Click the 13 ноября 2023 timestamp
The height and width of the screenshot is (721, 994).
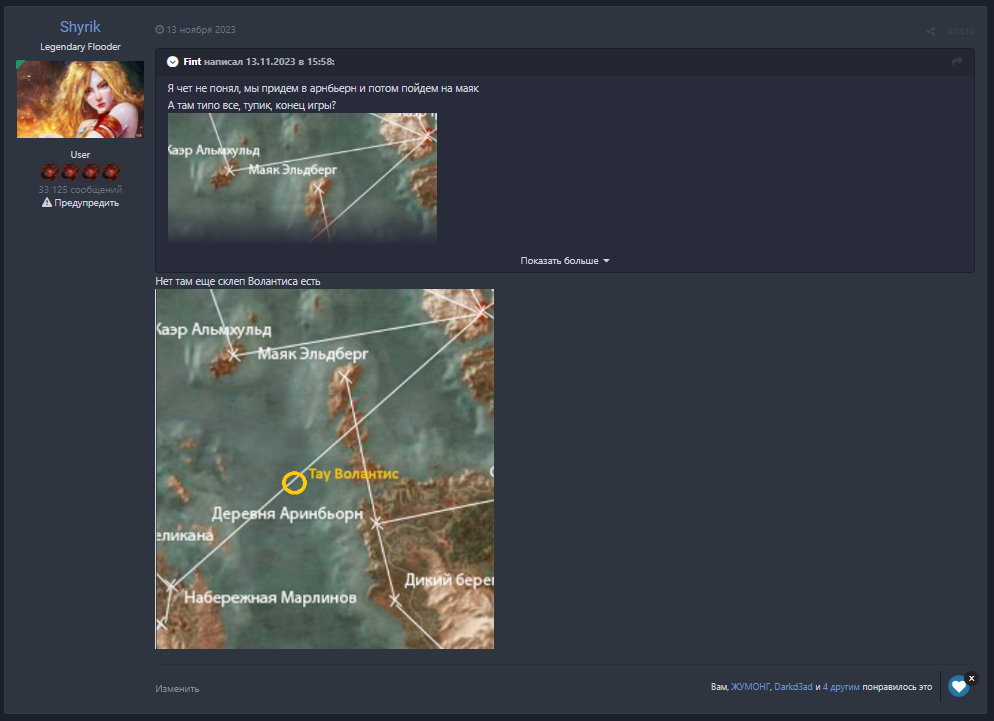(x=201, y=30)
